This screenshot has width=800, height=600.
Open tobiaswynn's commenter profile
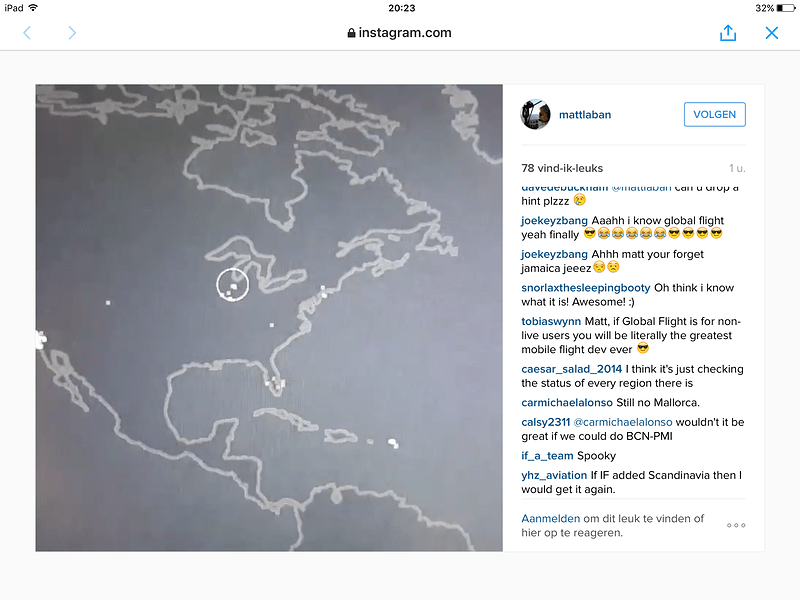551,321
